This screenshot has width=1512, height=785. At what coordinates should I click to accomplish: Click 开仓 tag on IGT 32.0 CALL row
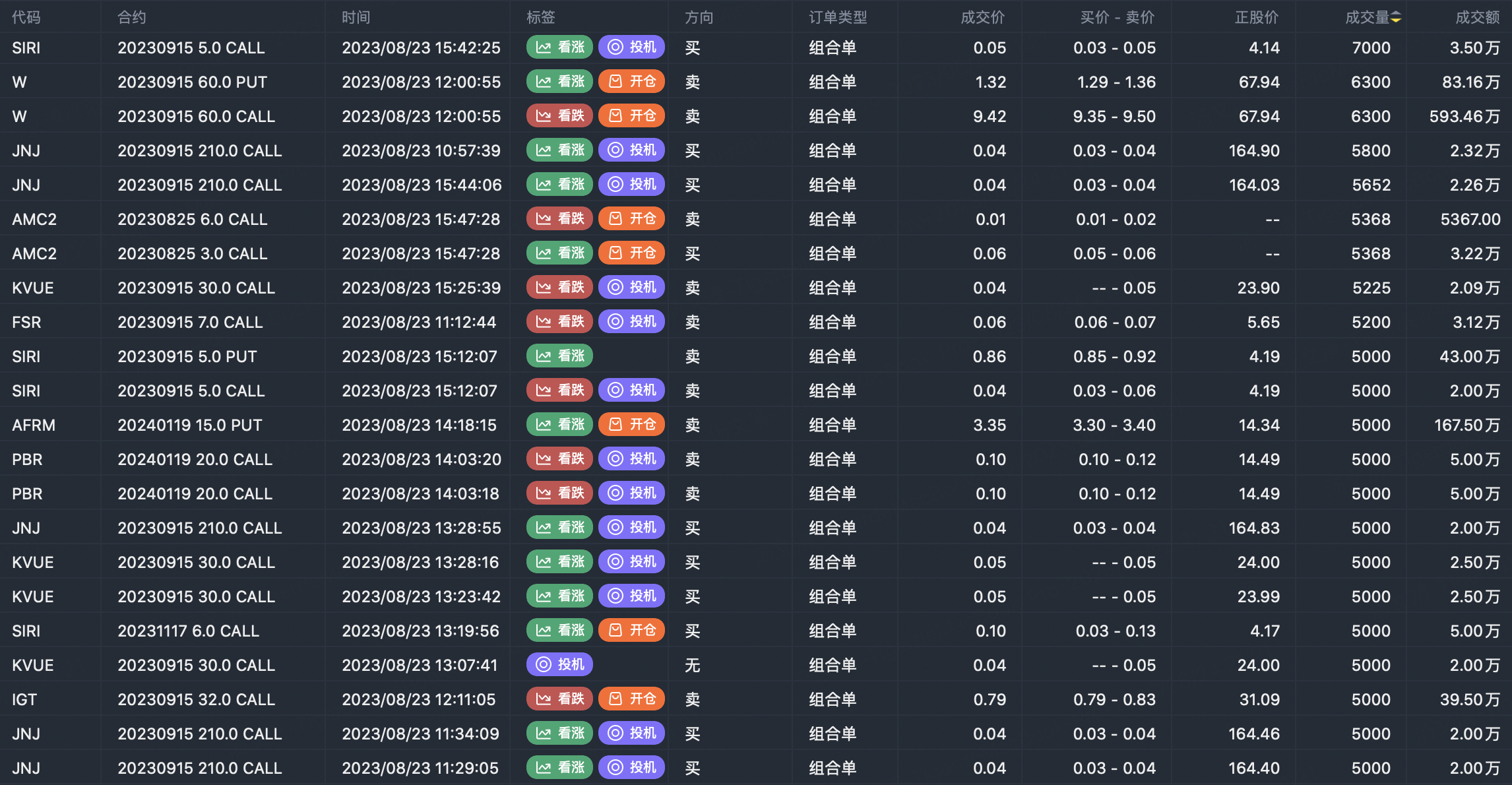tap(631, 699)
